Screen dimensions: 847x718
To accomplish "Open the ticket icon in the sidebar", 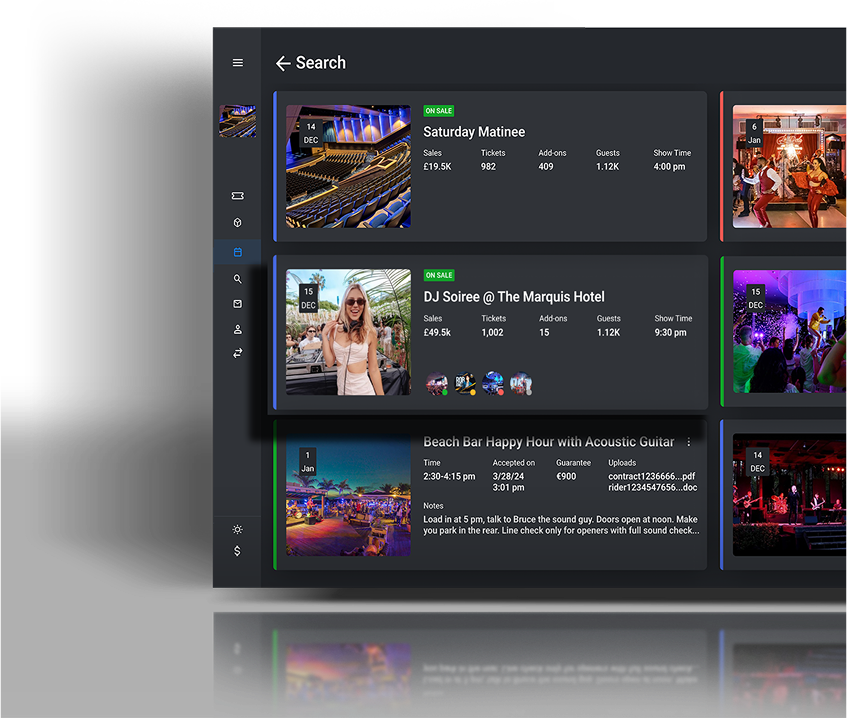I will 237,196.
